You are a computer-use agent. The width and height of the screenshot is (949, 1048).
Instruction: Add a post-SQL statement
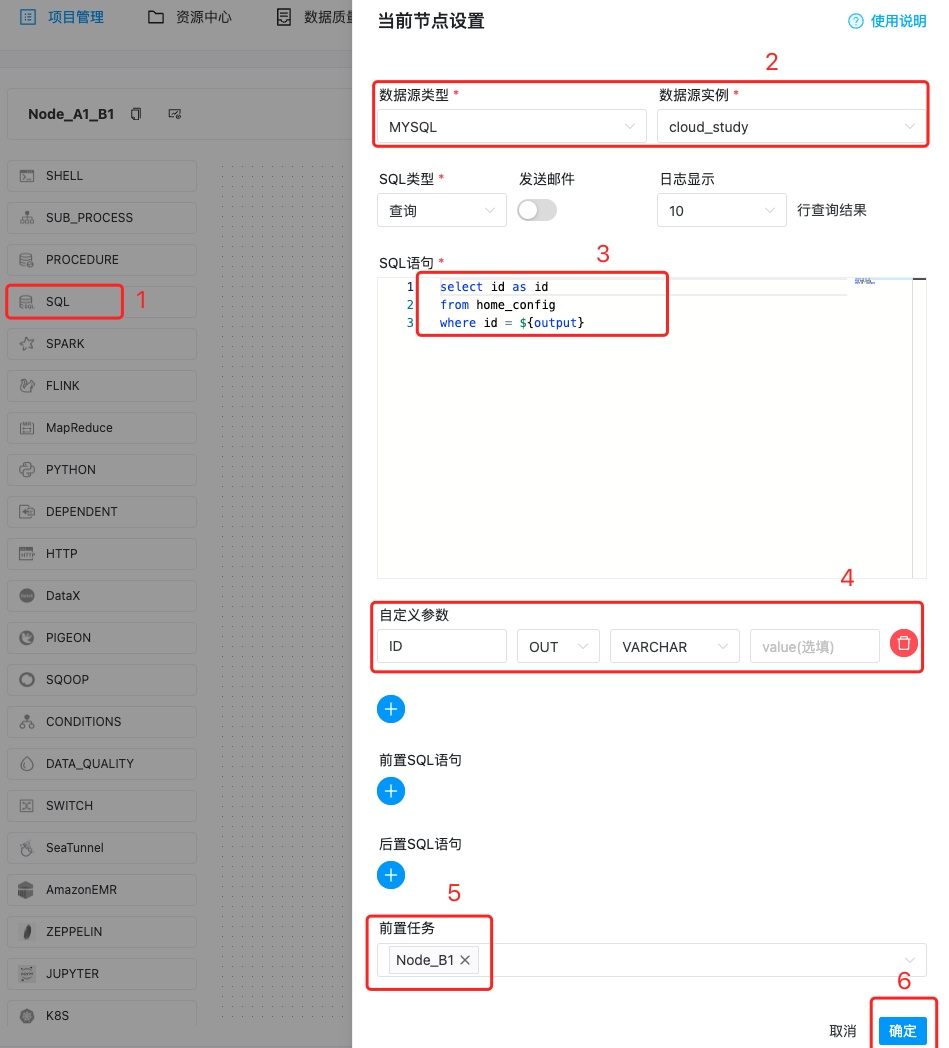391,875
